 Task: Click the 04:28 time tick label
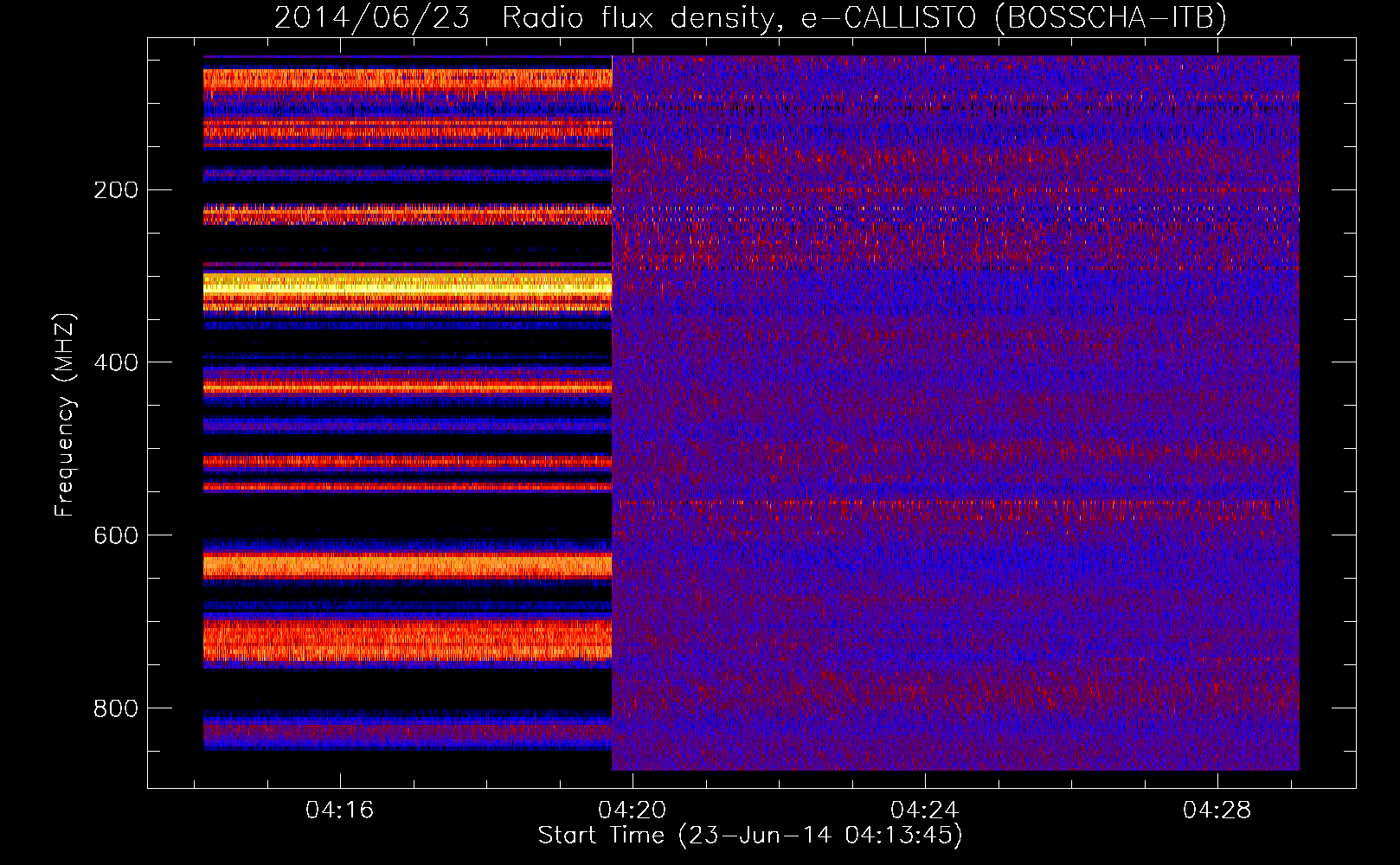[x=1217, y=810]
